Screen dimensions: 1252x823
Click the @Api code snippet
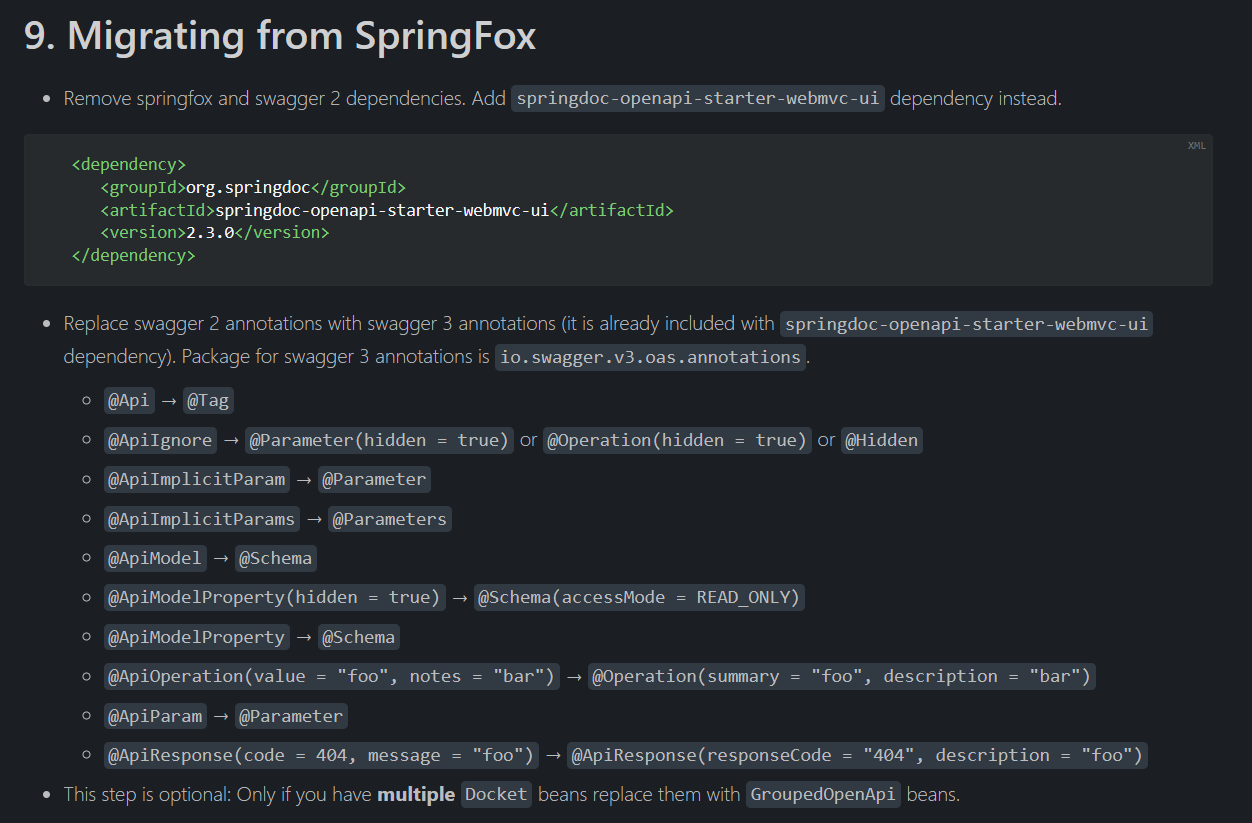pos(129,401)
